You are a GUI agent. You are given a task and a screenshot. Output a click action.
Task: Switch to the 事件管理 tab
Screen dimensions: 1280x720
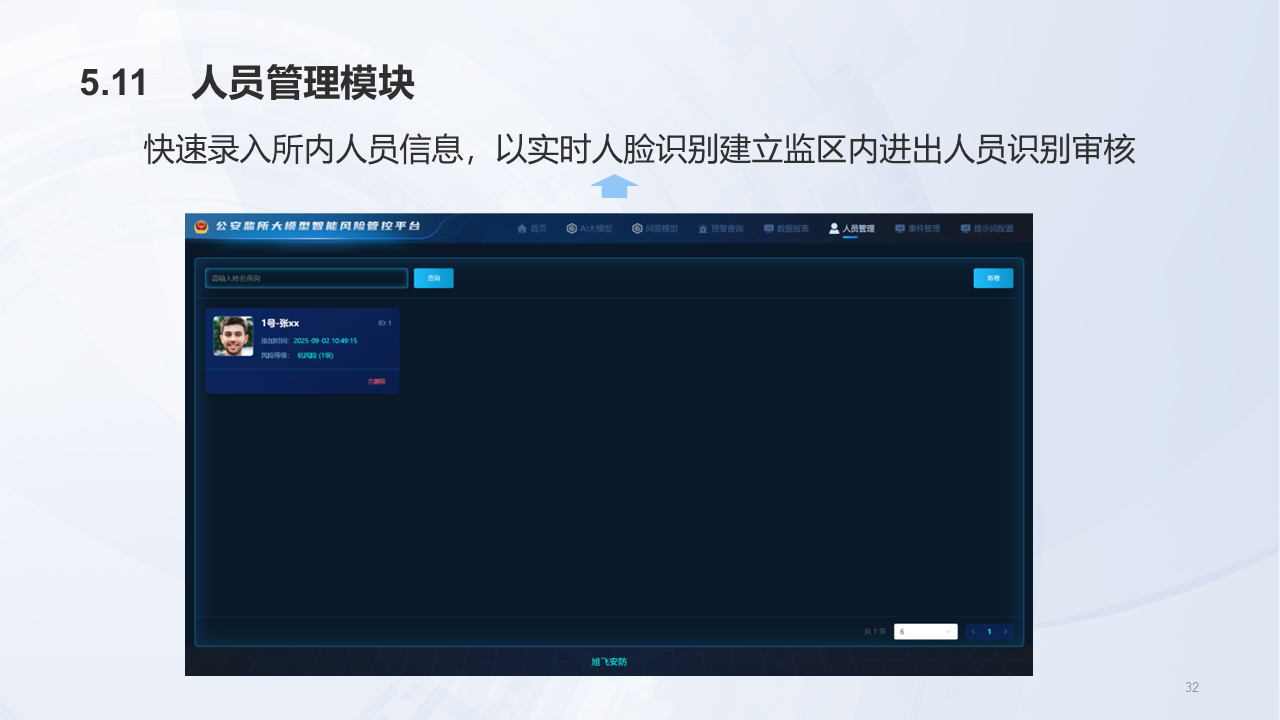918,228
